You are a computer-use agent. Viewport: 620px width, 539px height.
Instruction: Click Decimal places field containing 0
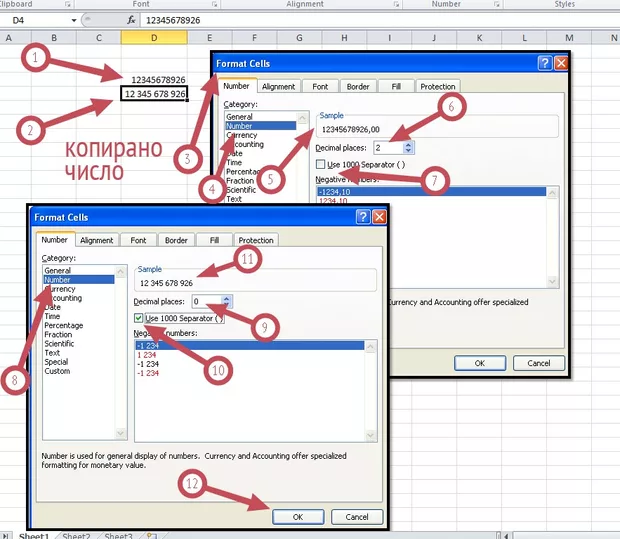coord(207,302)
